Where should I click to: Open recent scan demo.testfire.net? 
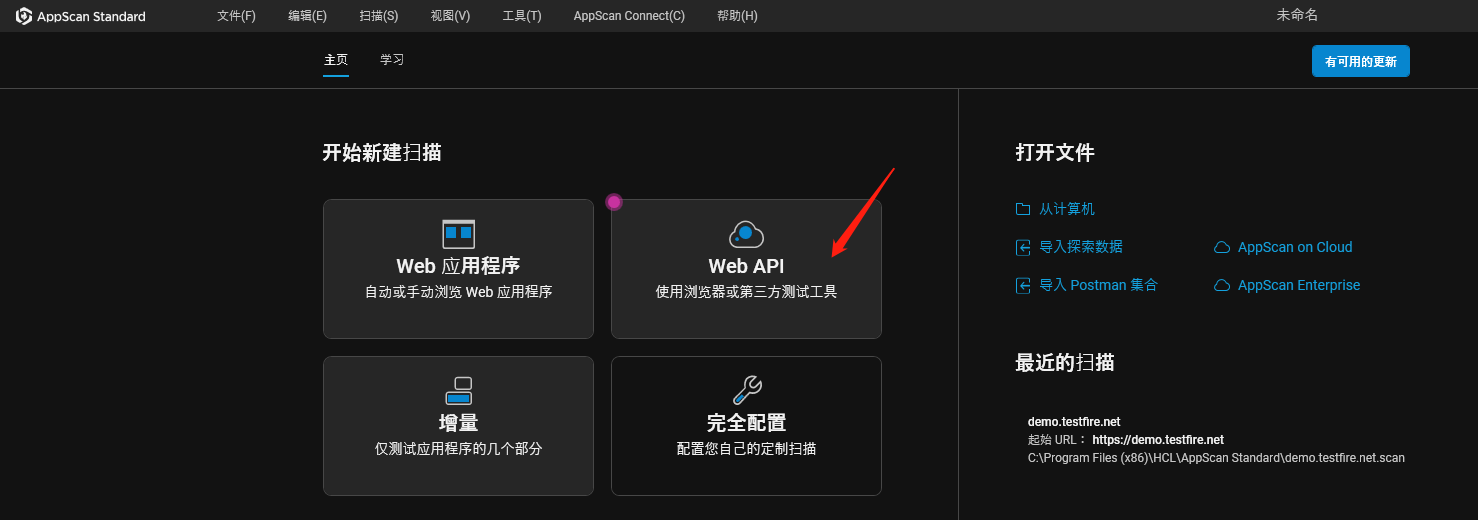[1074, 422]
